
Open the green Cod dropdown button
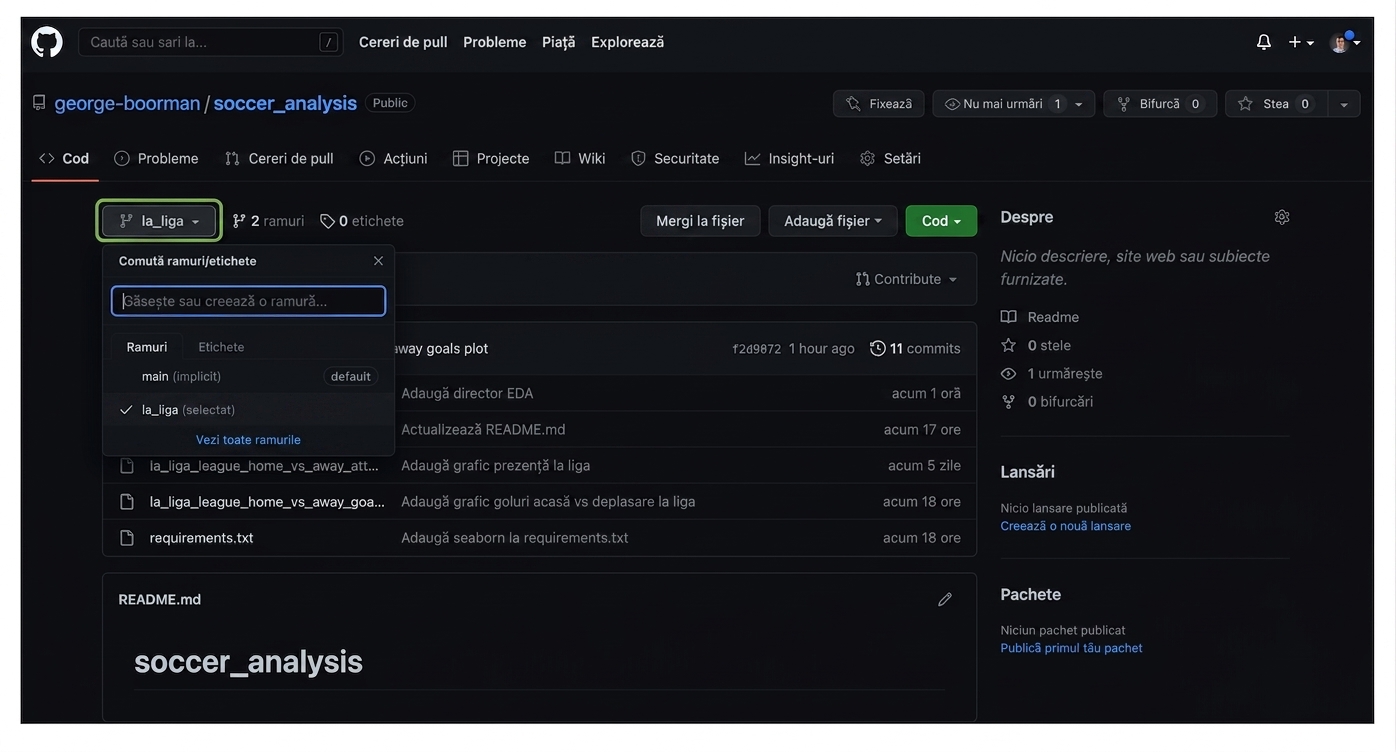click(941, 221)
